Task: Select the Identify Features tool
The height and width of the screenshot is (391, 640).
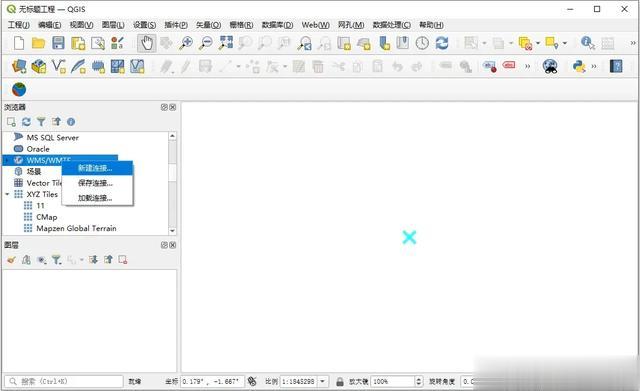Action: 588,43
